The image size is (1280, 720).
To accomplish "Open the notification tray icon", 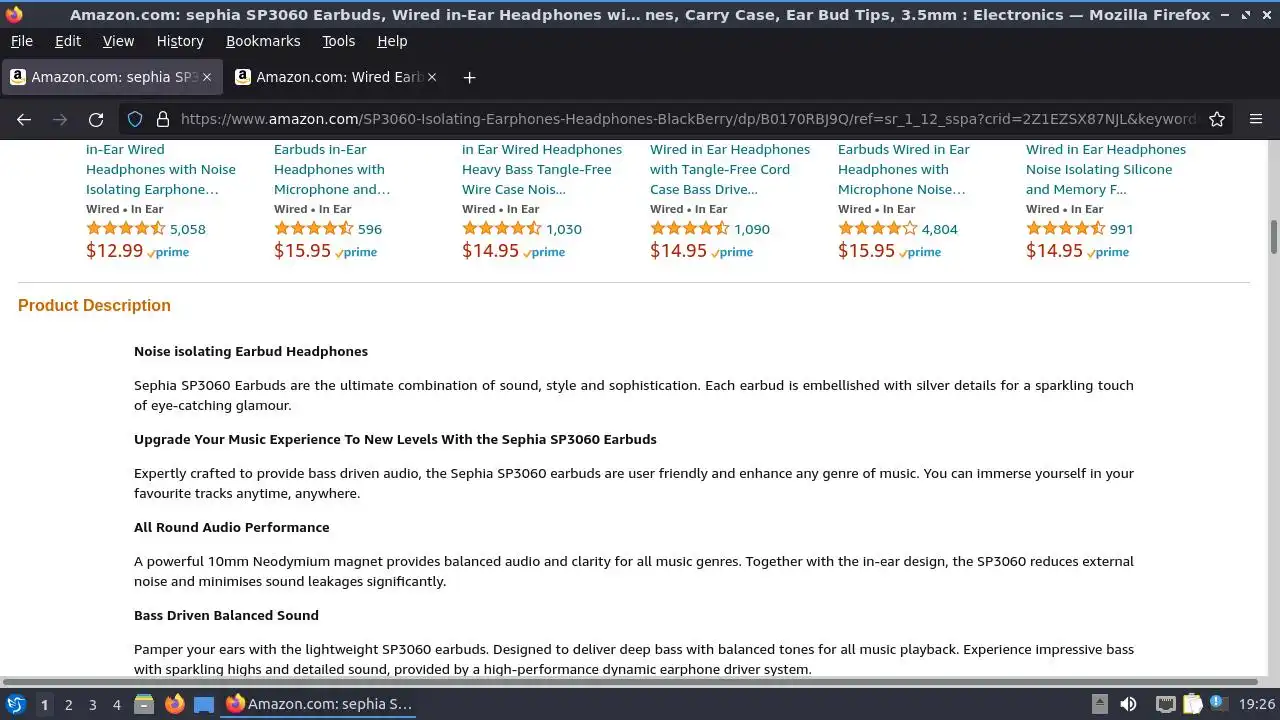I will (x=1218, y=704).
